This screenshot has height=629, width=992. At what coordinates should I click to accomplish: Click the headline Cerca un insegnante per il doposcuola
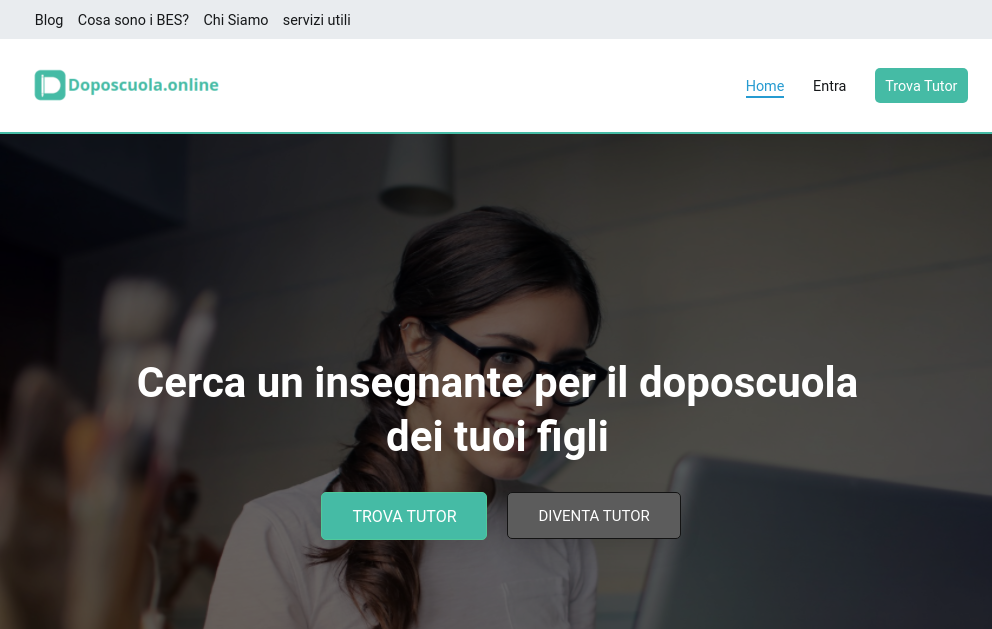tap(497, 383)
